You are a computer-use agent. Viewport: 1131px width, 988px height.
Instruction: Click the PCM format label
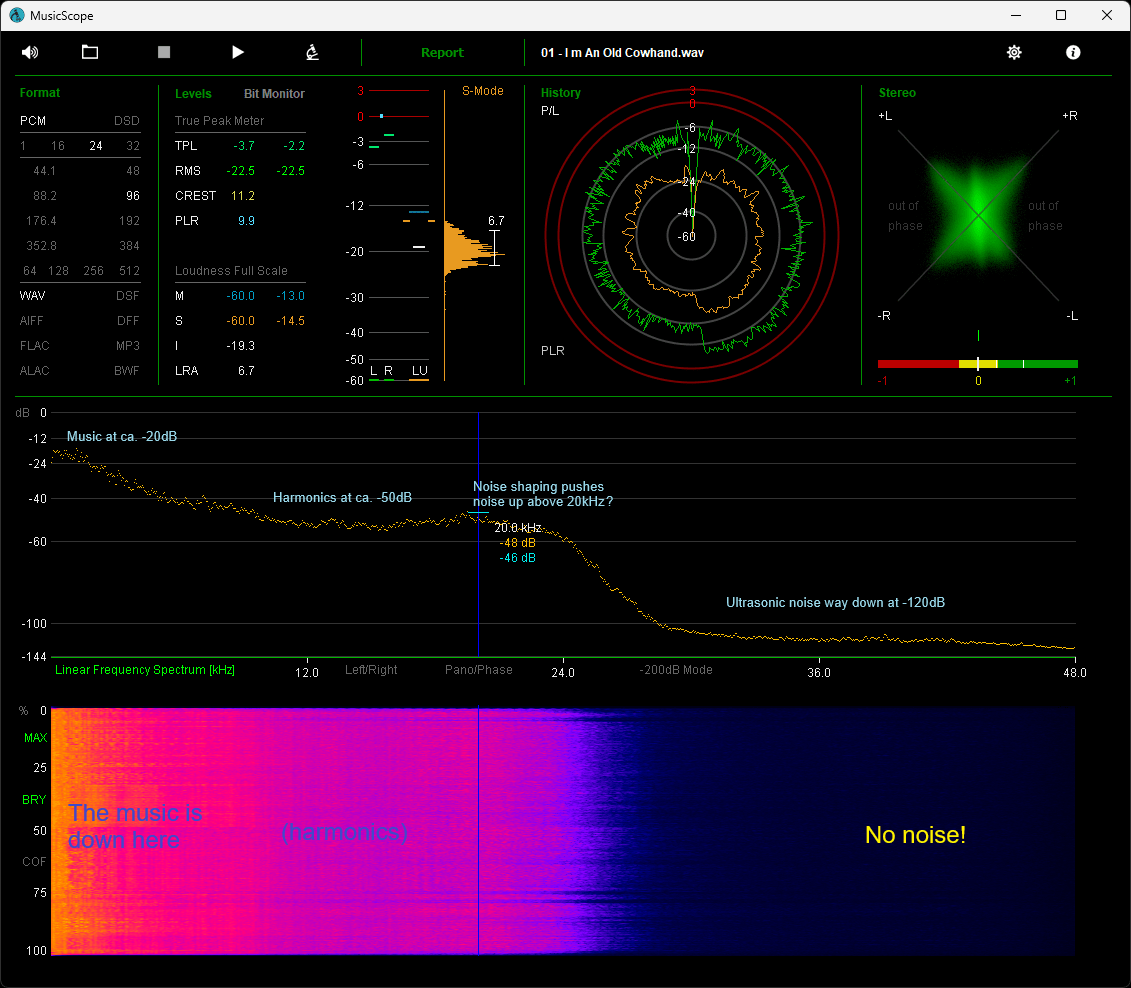pos(33,120)
